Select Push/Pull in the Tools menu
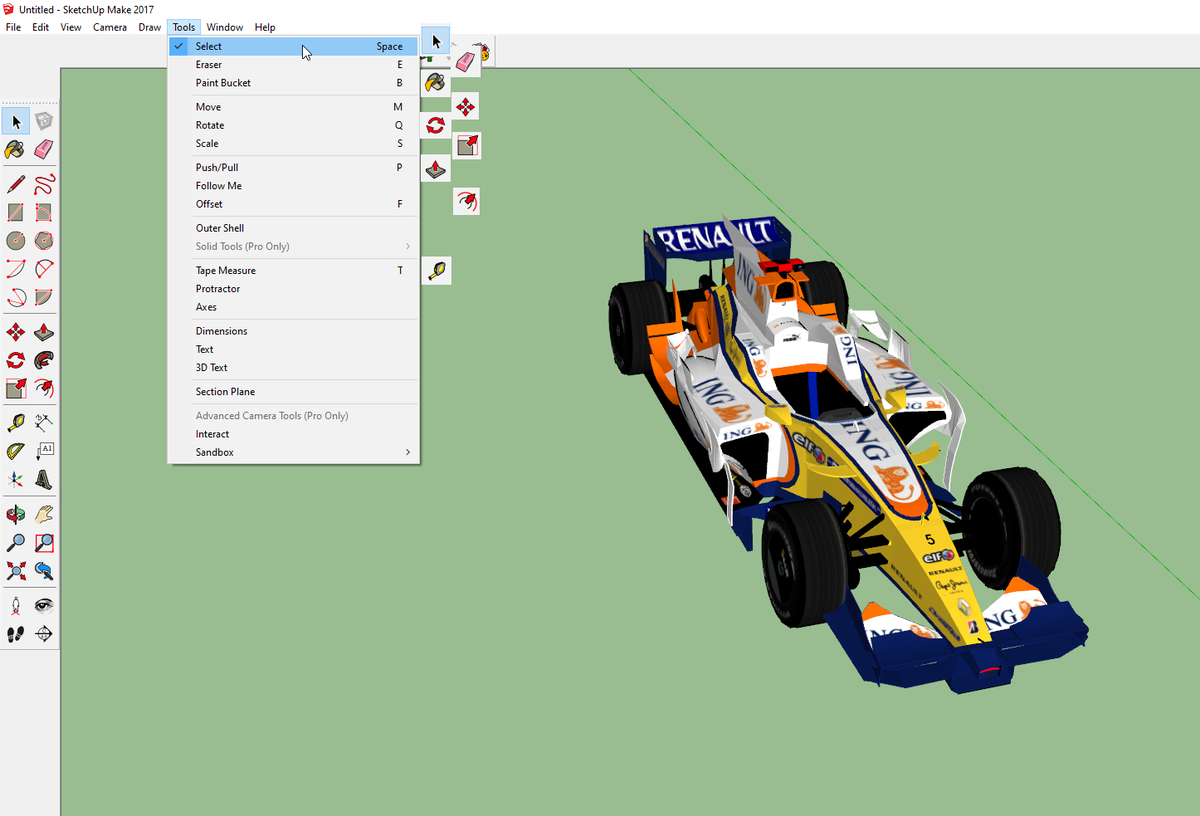 (293, 167)
